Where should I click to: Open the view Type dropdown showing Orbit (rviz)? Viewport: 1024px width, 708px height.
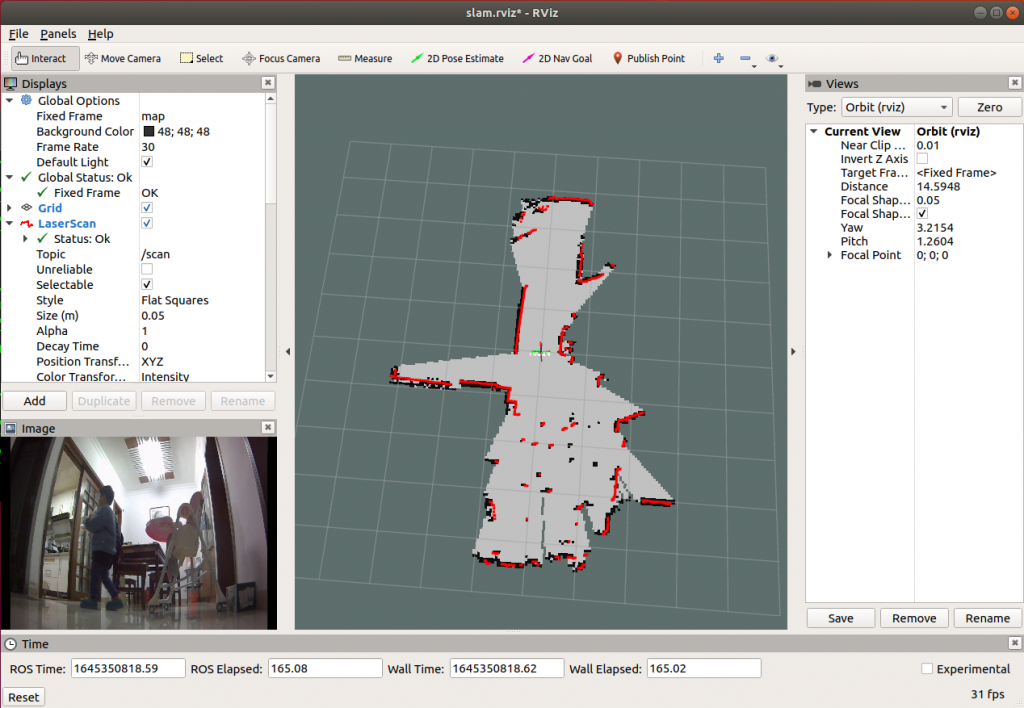click(x=895, y=107)
